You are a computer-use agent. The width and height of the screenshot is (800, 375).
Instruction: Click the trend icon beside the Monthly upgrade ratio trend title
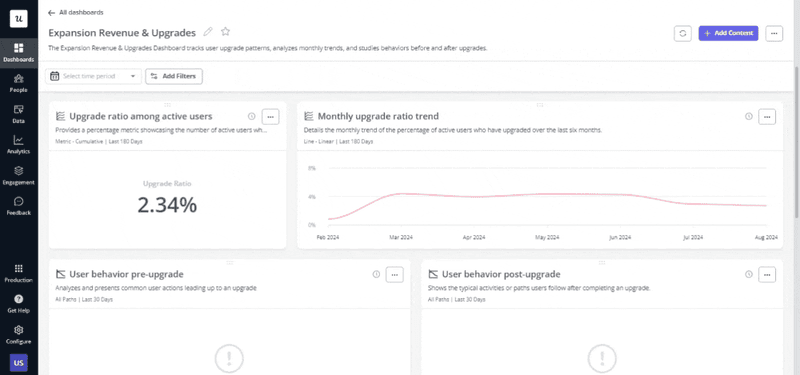(308, 116)
